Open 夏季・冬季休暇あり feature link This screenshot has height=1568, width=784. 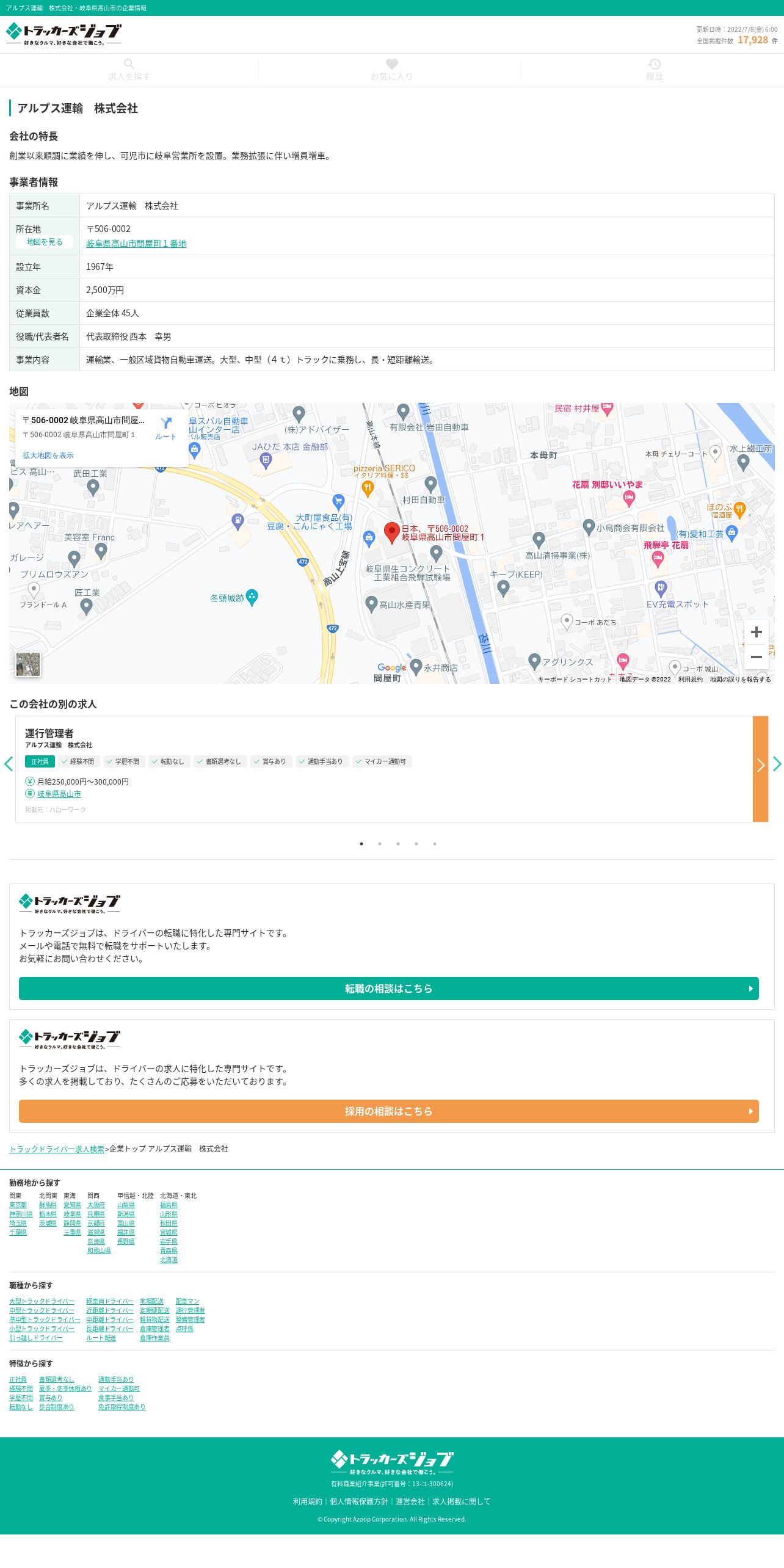[x=65, y=1388]
